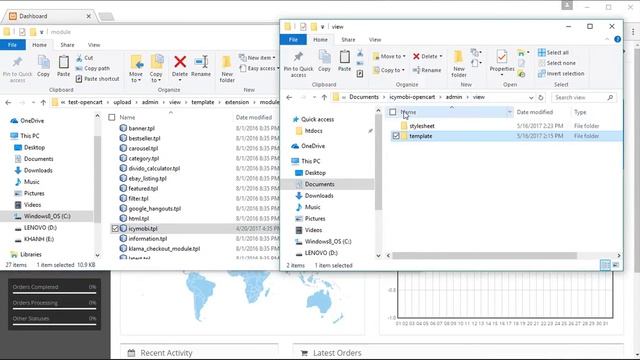The height and width of the screenshot is (360, 640).
Task: Click Pin to Quick access in view window
Action: pos(298,64)
